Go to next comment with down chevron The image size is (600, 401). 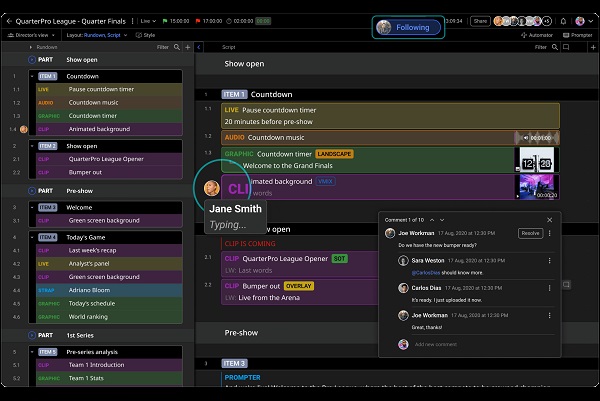[x=442, y=220]
